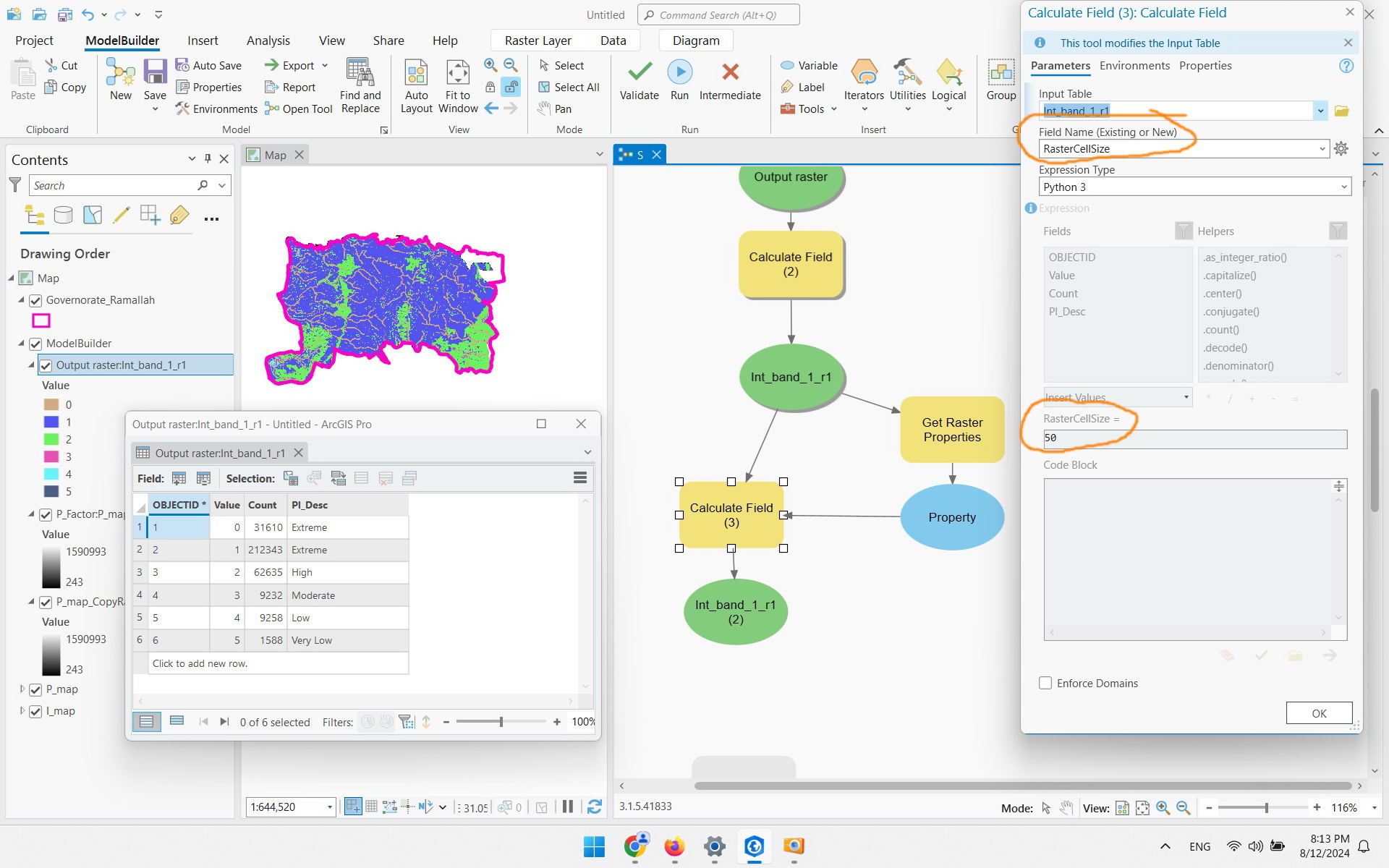Toggle Enforce Domains checkbox

1045,683
